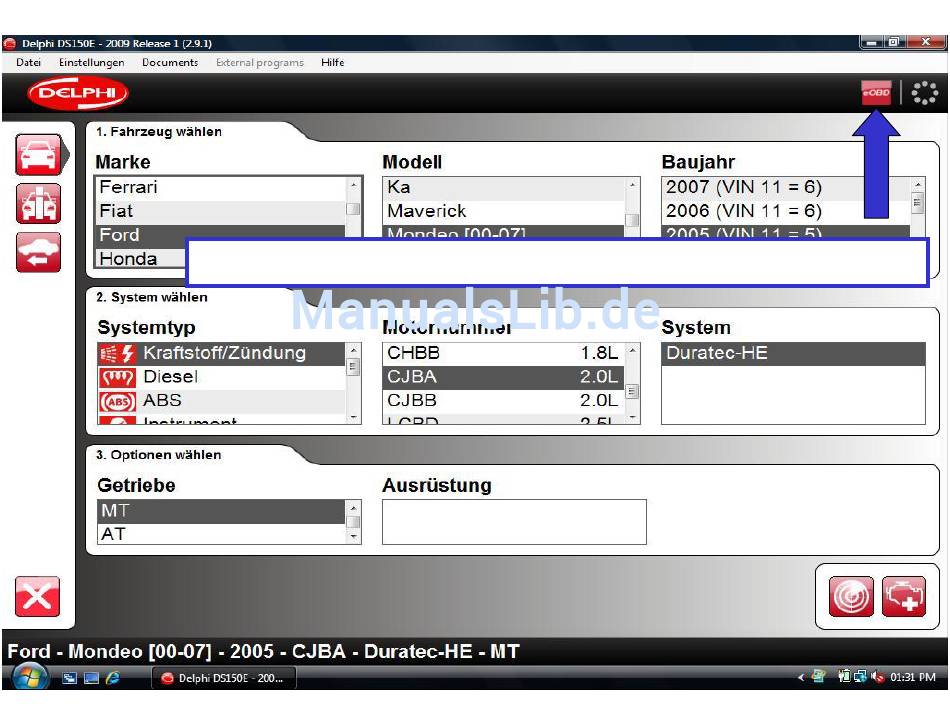The height and width of the screenshot is (725, 950).
Task: Open the engine diagnostics plus icon
Action: [904, 597]
